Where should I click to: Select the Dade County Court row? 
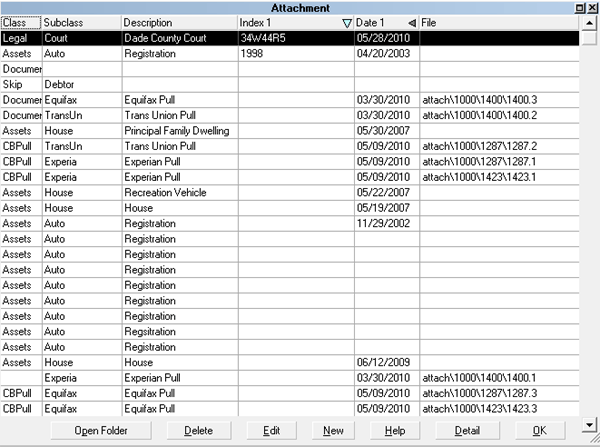click(290, 38)
